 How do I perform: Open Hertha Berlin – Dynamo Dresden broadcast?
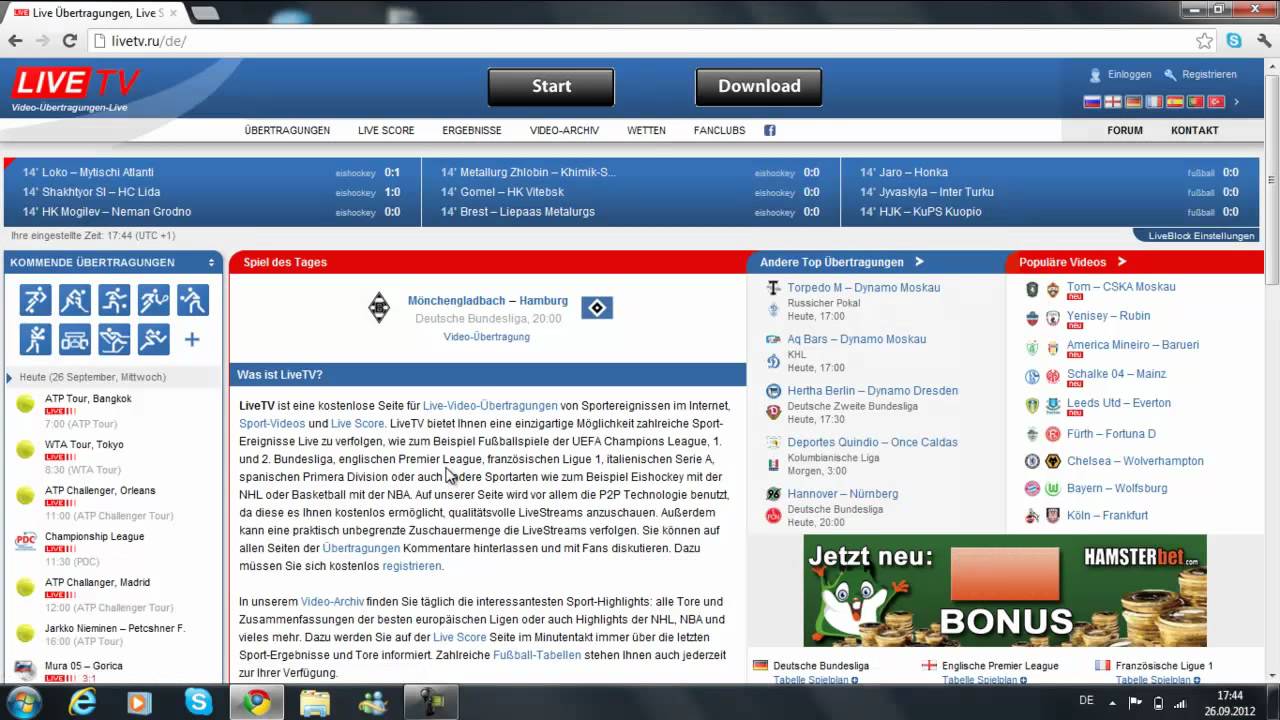coord(872,390)
